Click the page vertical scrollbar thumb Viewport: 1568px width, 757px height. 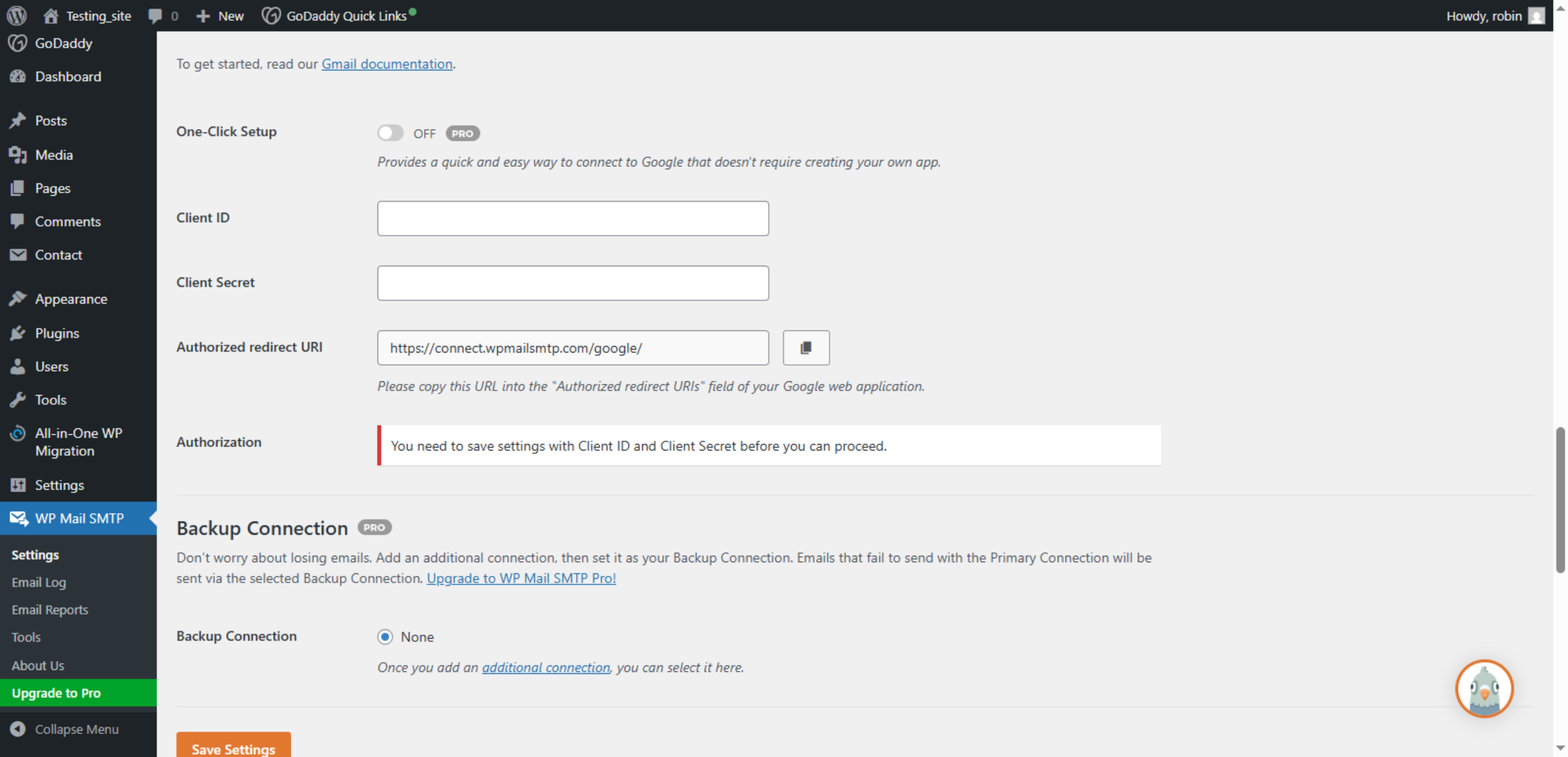pos(1560,500)
